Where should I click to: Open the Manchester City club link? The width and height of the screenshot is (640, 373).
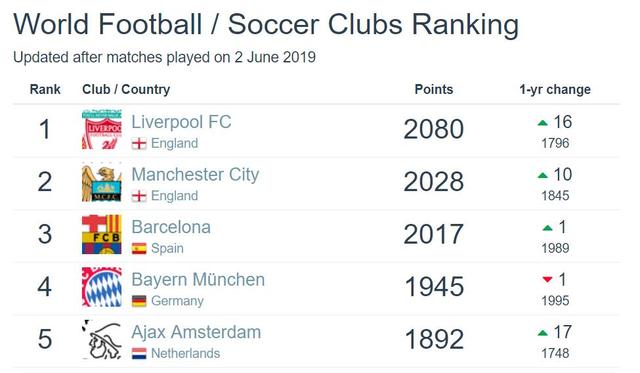195,175
